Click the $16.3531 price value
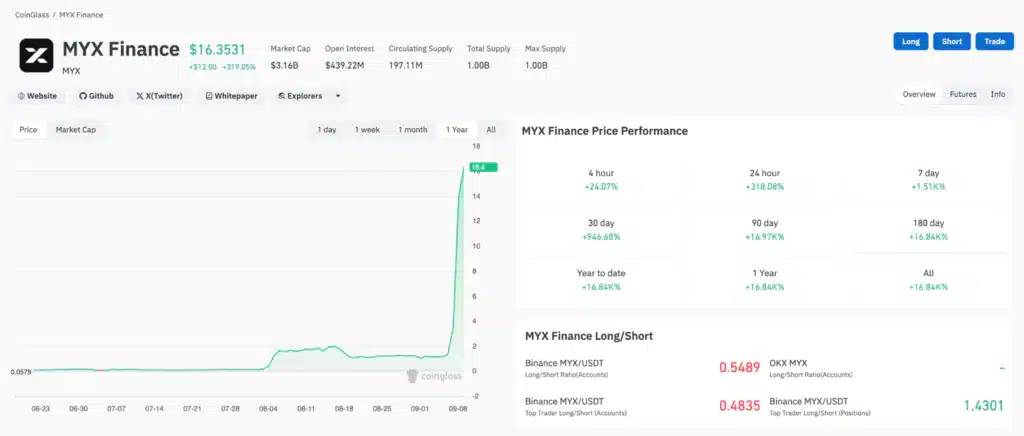1024x436 pixels. pos(217,50)
